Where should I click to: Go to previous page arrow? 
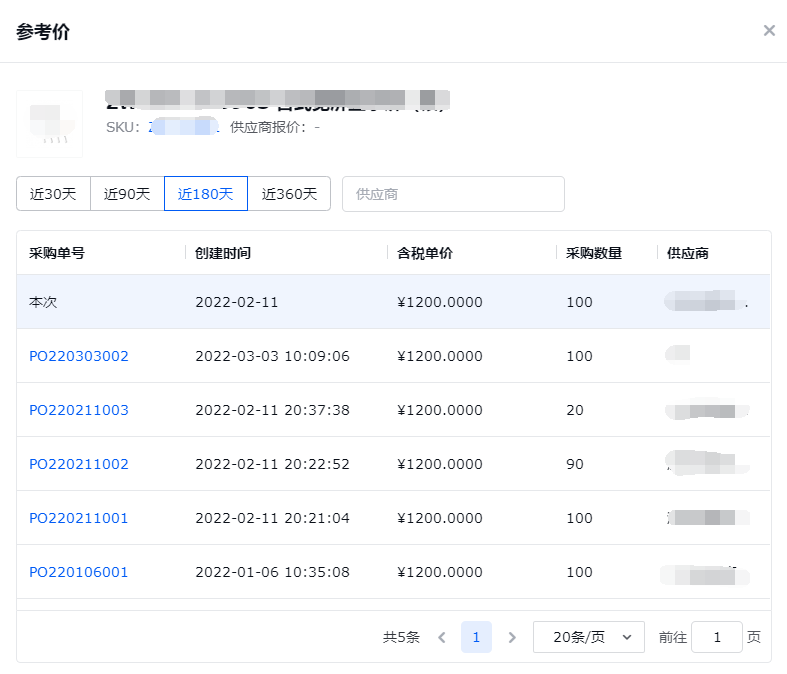[x=441, y=637]
